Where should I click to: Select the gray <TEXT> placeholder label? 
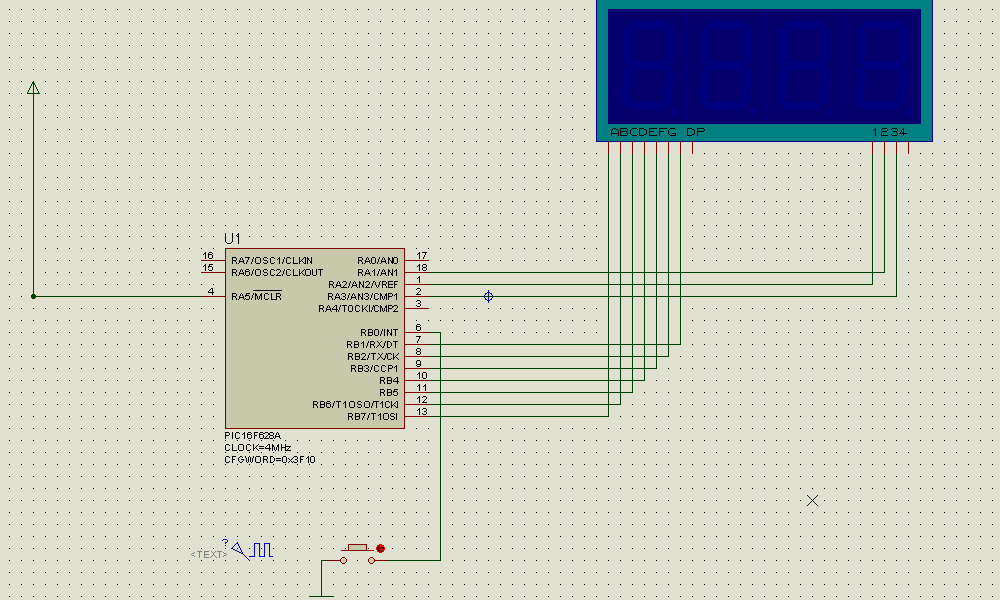[209, 555]
